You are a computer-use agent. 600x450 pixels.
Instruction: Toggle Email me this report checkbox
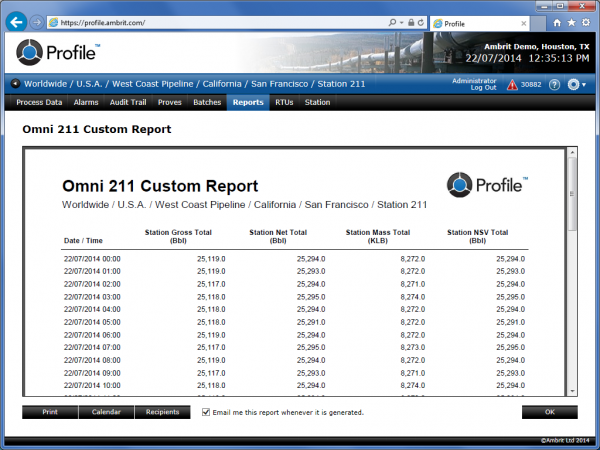[x=206, y=412]
